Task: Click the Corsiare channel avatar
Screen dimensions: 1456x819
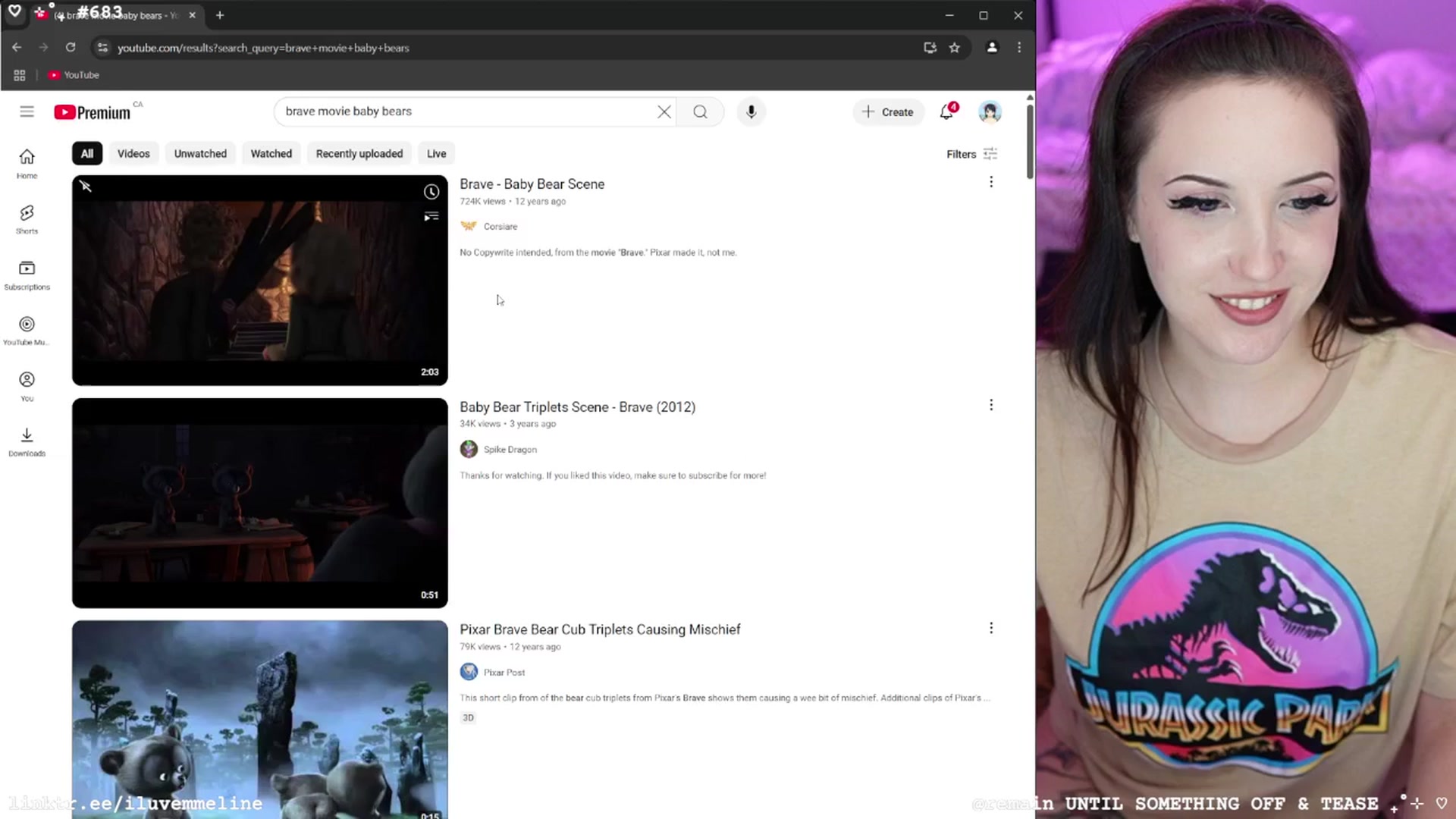Action: click(469, 226)
